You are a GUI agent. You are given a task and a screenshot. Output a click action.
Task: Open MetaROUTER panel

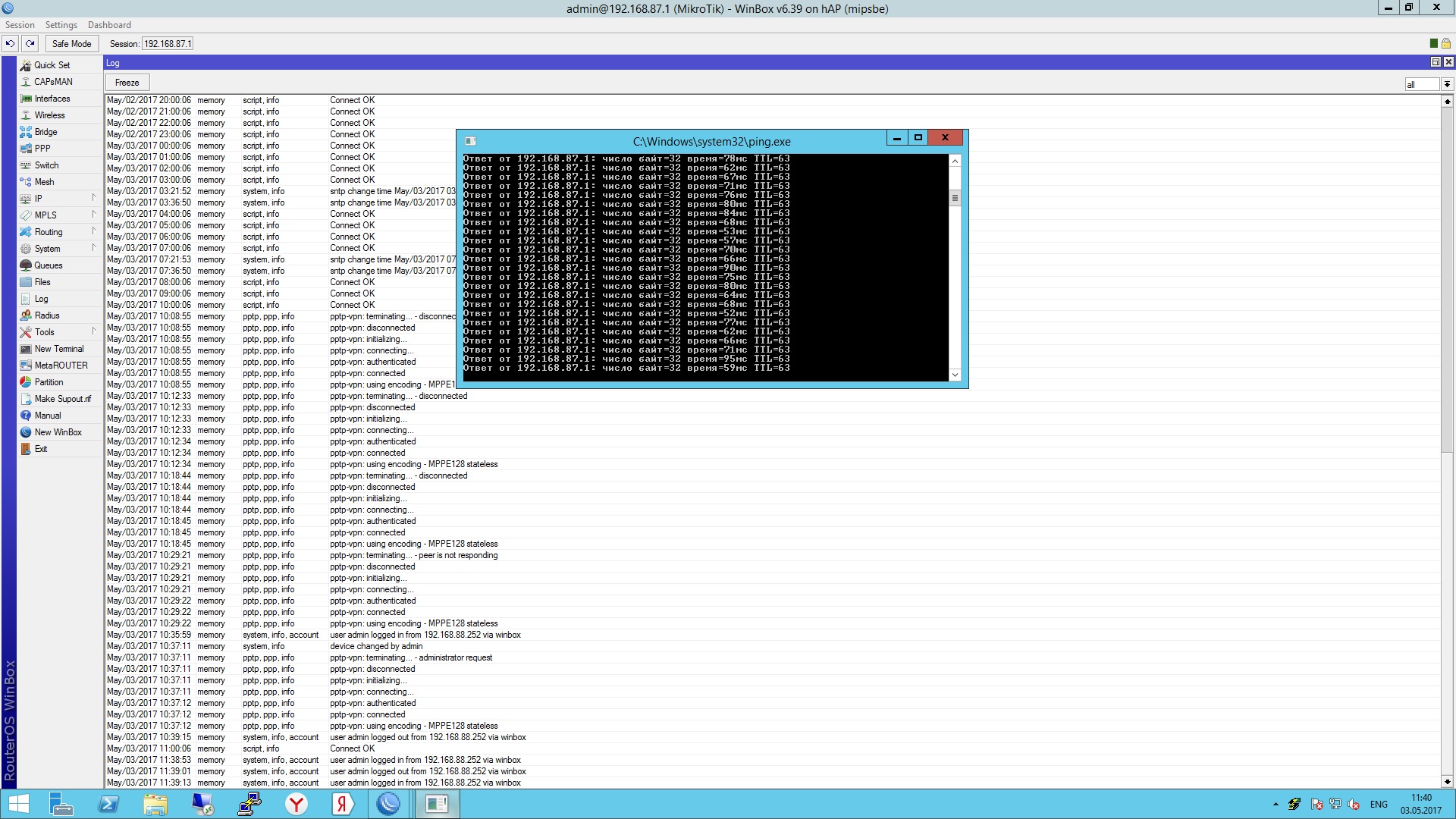61,366
